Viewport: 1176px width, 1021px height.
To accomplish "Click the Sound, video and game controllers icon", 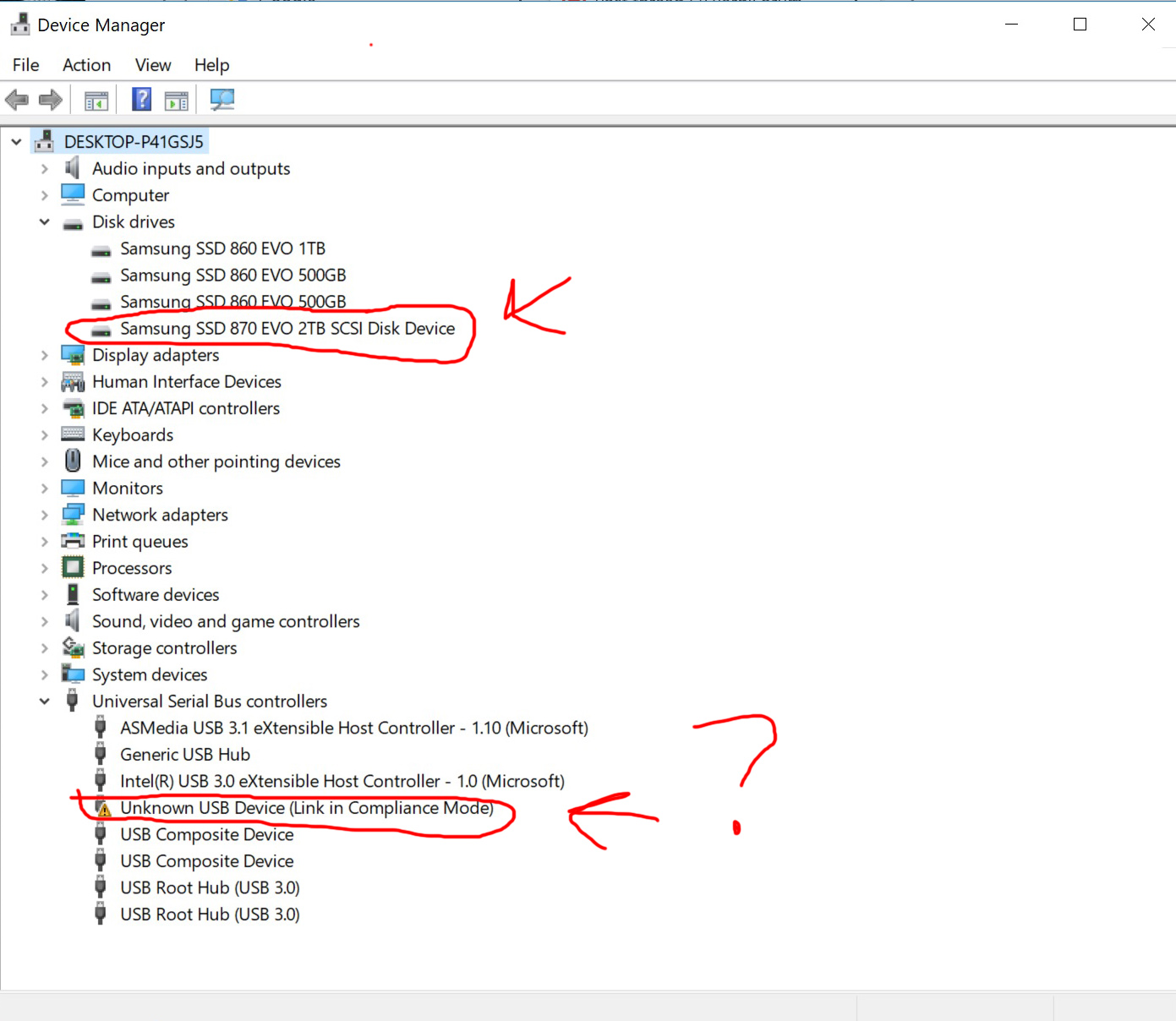I will click(x=73, y=620).
